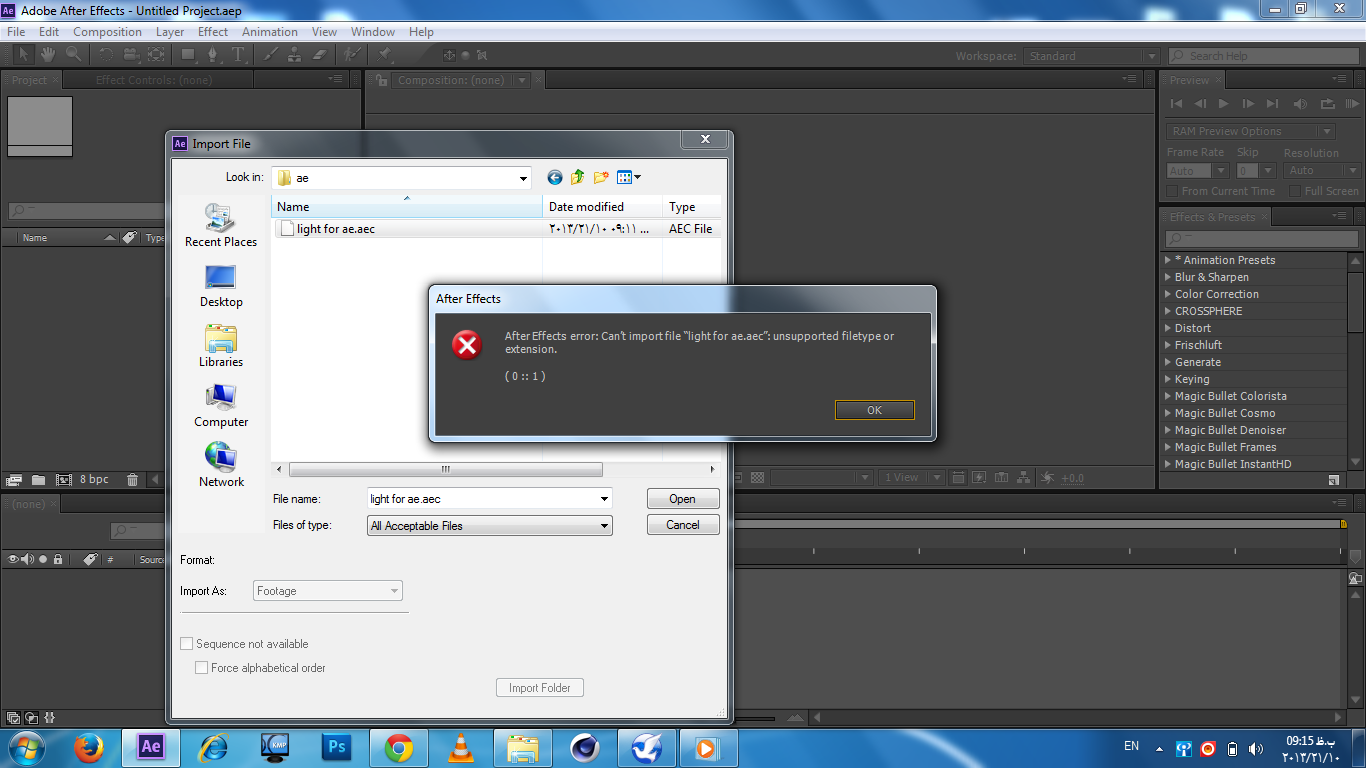Click the Back arrow in Import File dialog
The height and width of the screenshot is (768, 1366).
tap(555, 177)
